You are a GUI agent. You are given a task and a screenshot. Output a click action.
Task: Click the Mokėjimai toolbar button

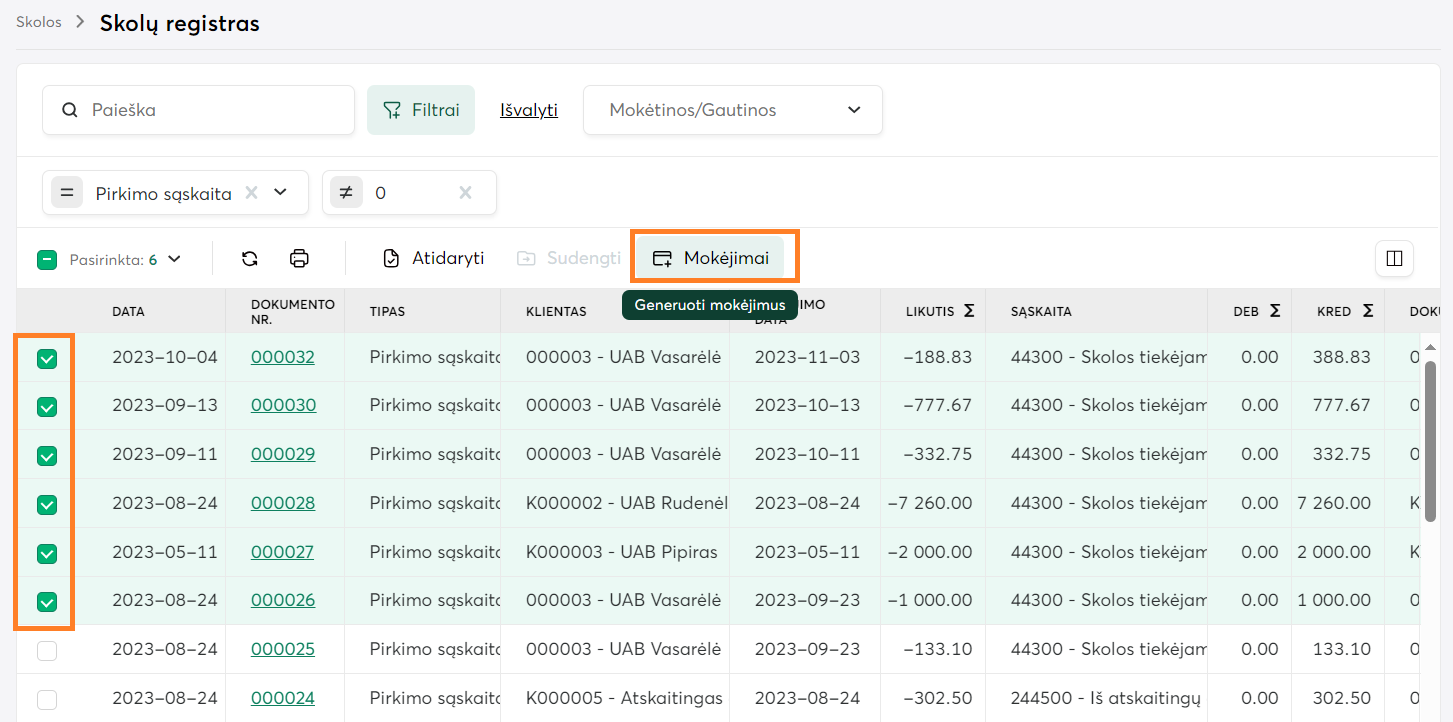[712, 258]
